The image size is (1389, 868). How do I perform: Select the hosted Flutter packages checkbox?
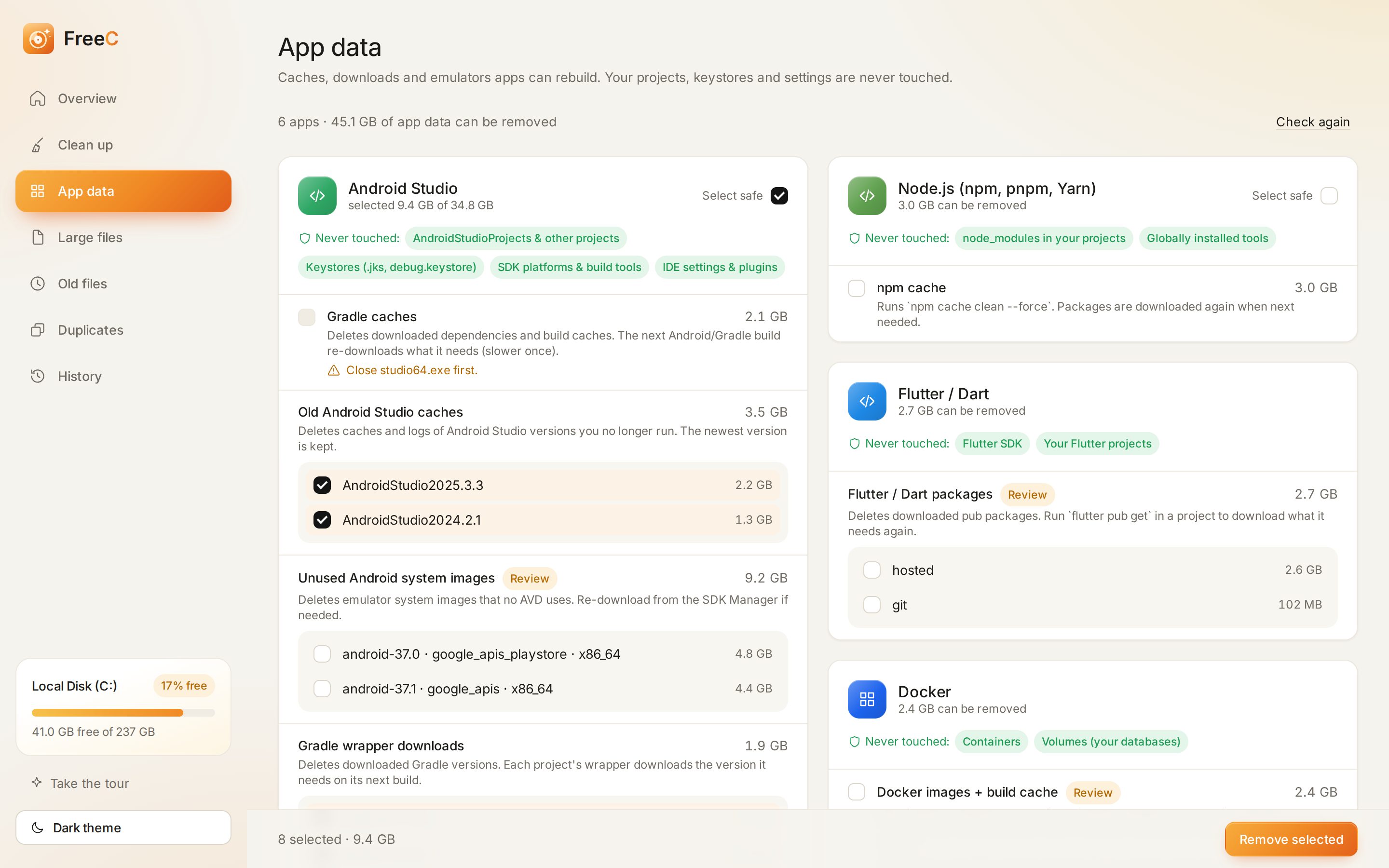pos(872,570)
